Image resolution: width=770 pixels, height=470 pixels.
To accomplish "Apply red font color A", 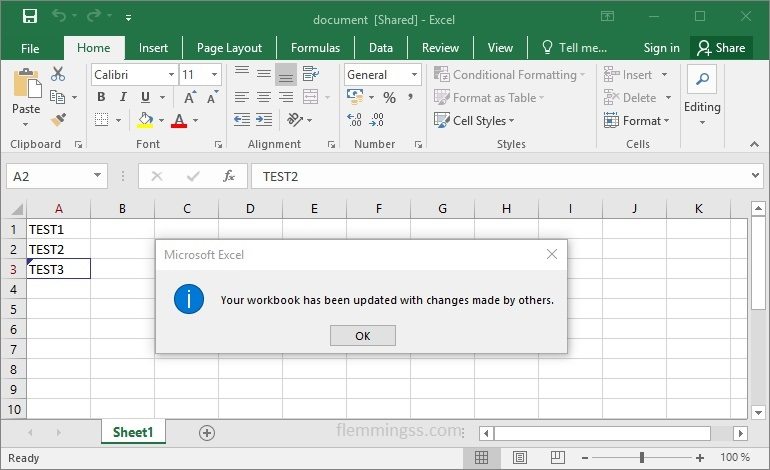I will pyautogui.click(x=179, y=120).
